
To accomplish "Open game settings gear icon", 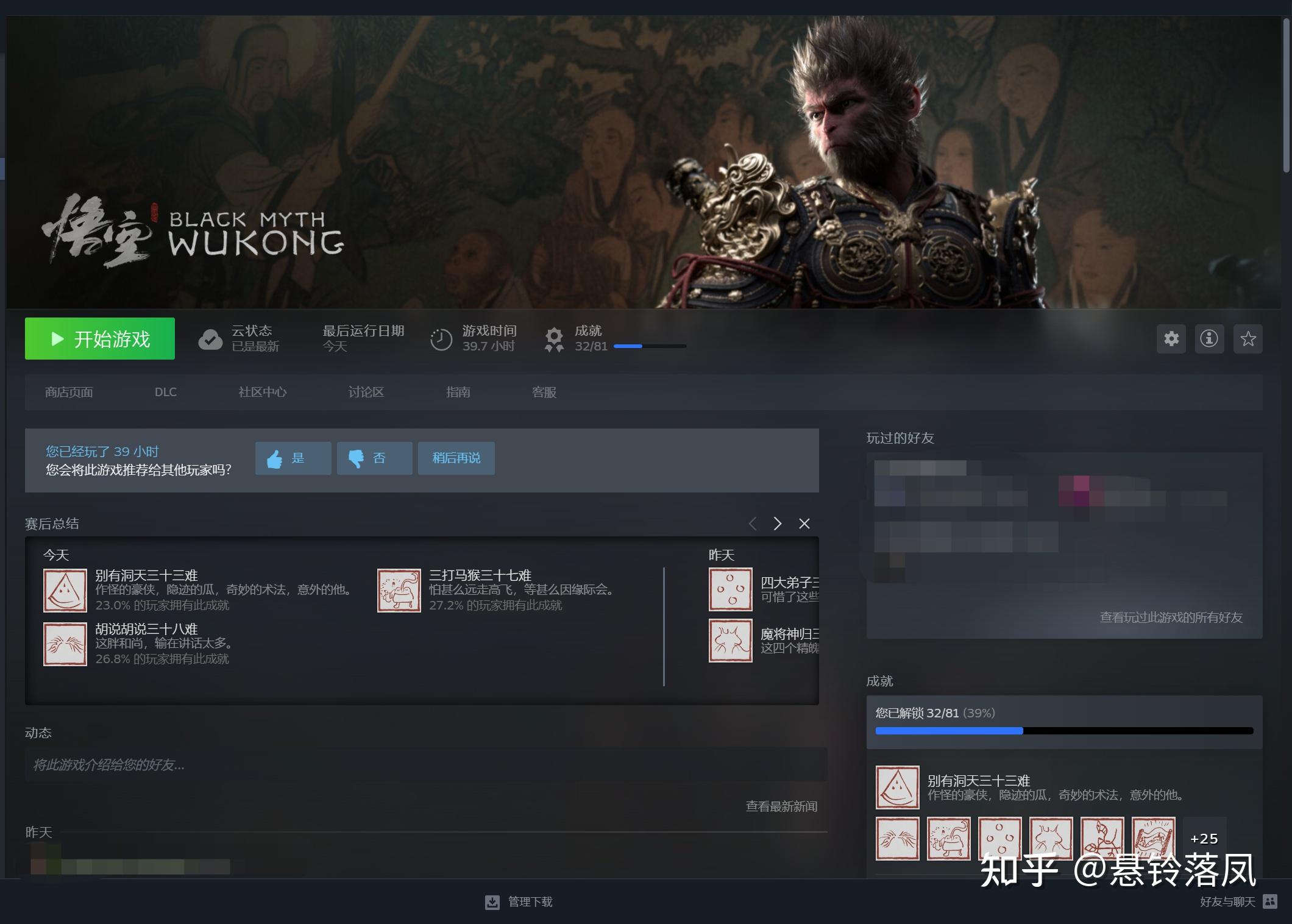I will pyautogui.click(x=1171, y=338).
